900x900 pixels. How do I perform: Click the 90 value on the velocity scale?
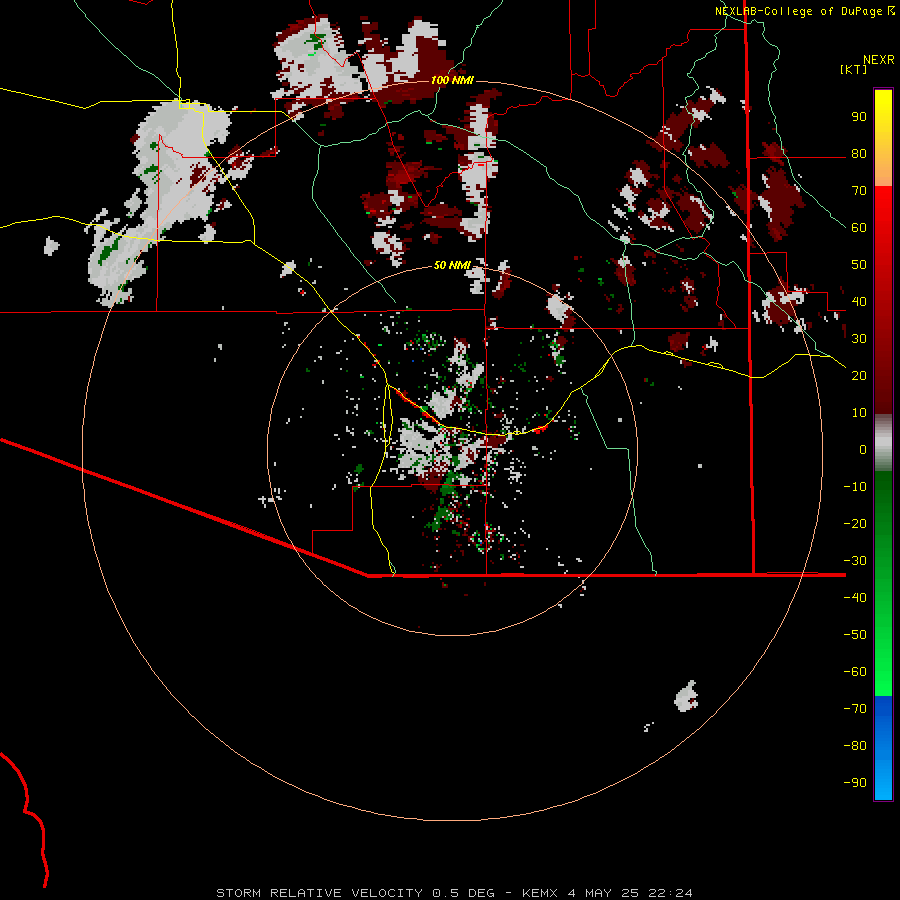pyautogui.click(x=859, y=117)
